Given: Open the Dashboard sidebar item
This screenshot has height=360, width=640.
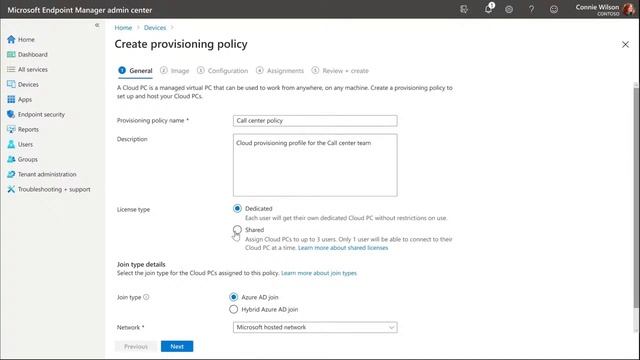Looking at the screenshot, I should click(x=27, y=55).
